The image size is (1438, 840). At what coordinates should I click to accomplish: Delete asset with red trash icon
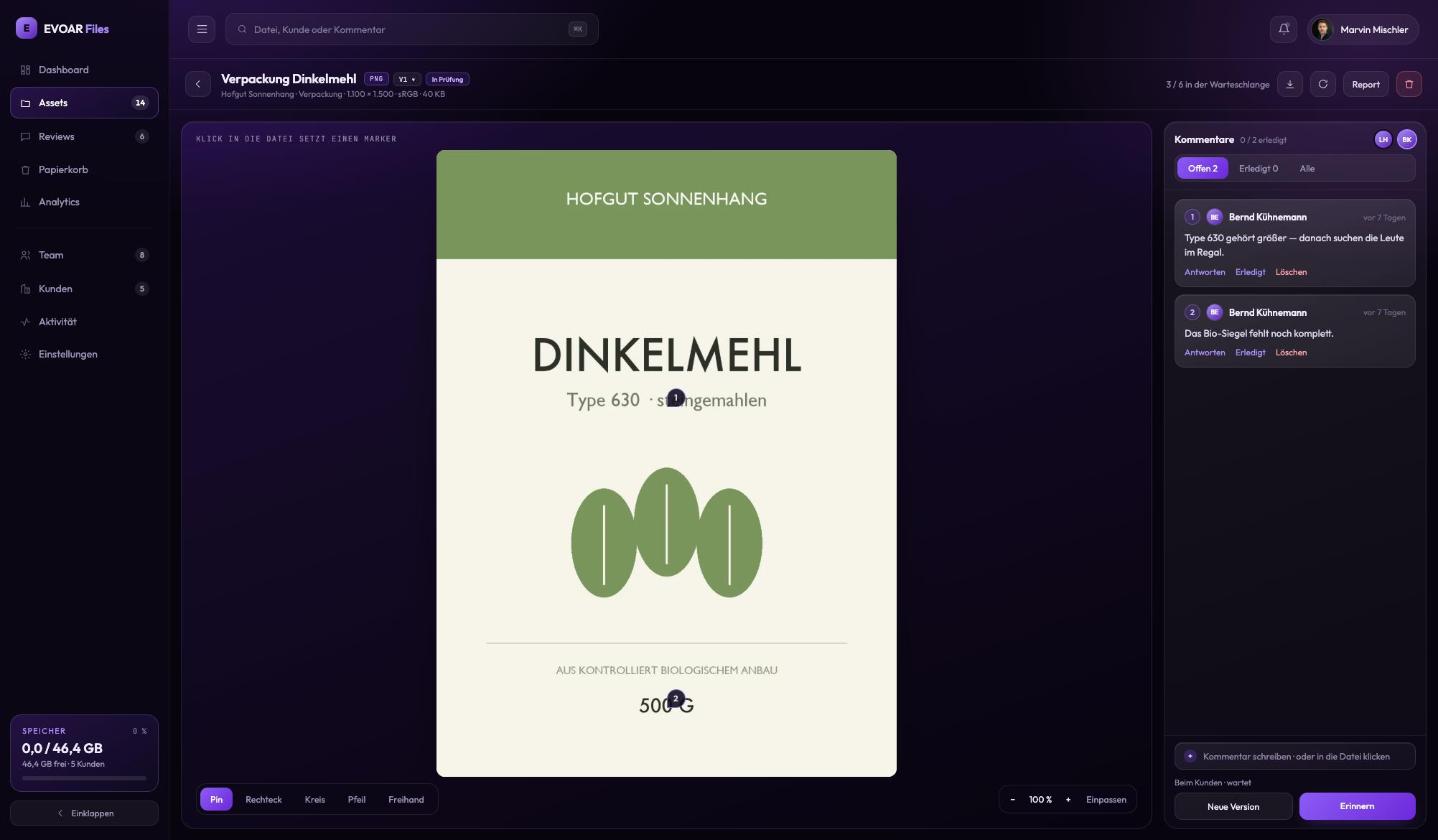(1409, 84)
